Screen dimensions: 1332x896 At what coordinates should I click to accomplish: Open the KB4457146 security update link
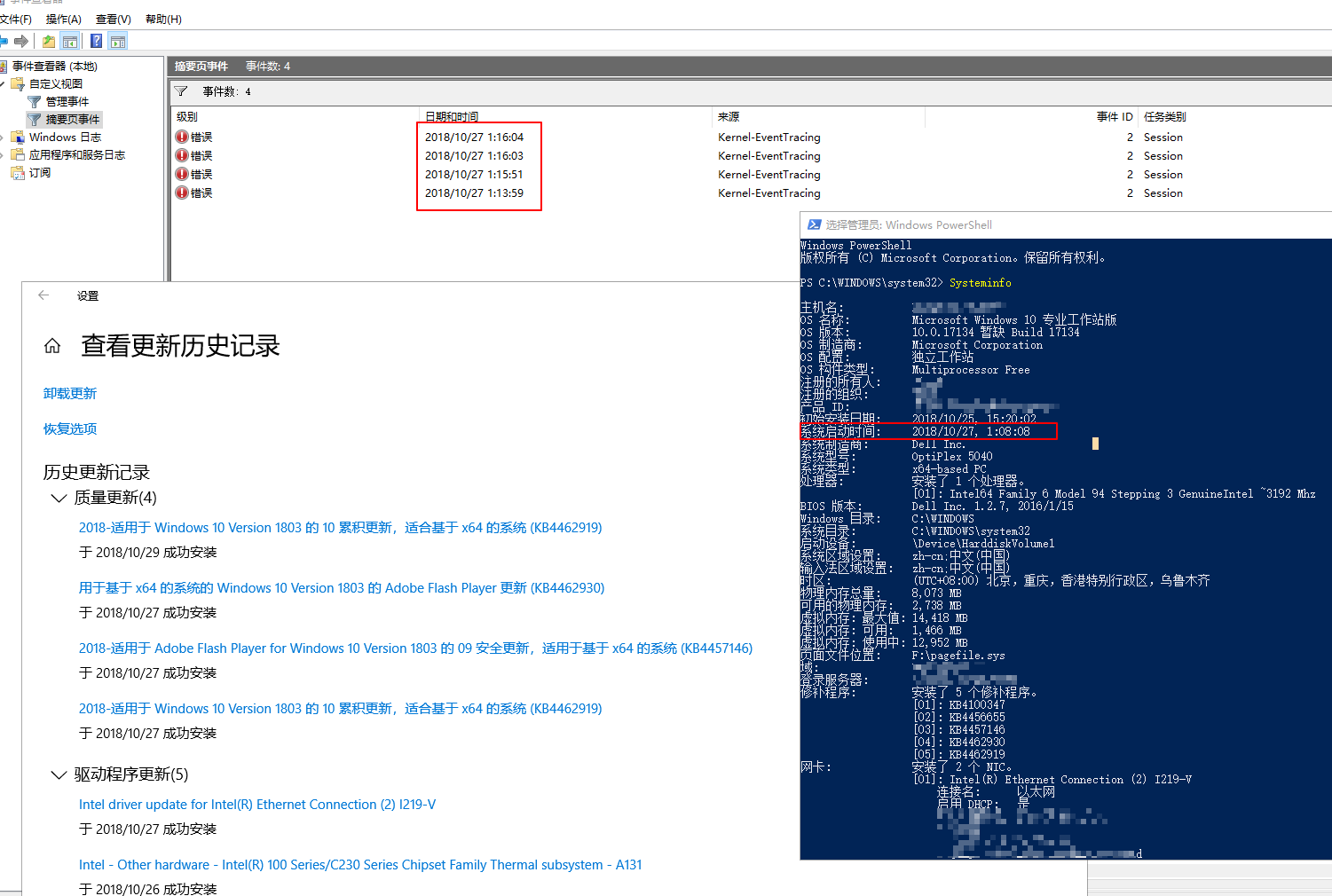click(415, 648)
